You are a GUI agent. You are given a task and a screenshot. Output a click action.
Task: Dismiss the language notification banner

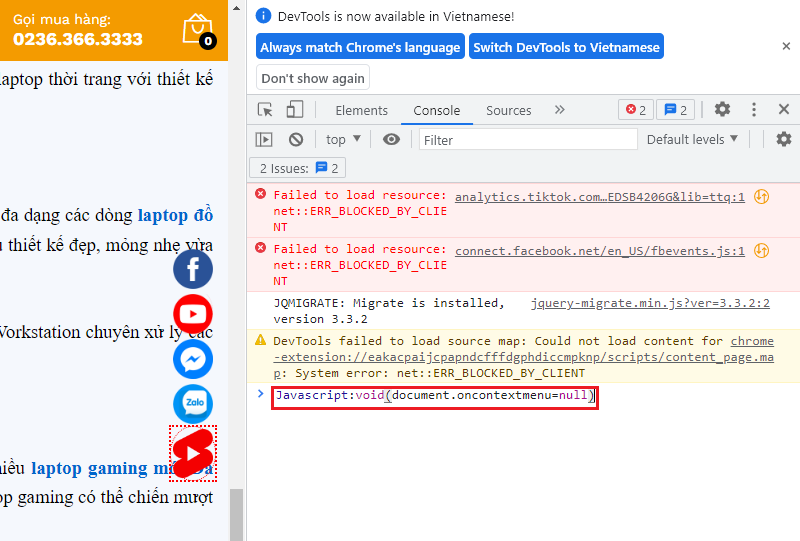tap(786, 46)
